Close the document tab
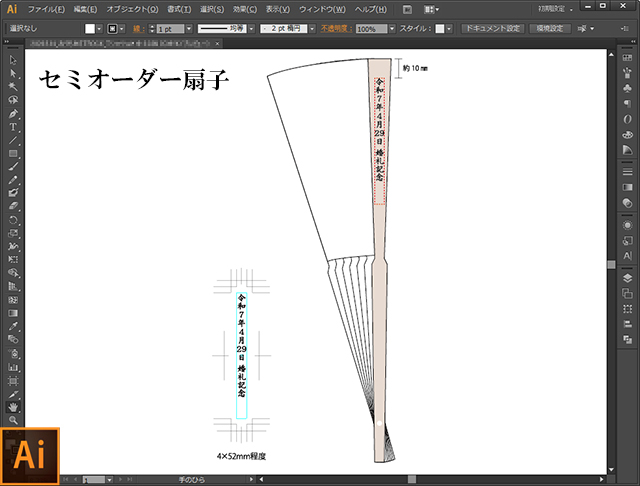The width and height of the screenshot is (640, 486). coord(218,43)
